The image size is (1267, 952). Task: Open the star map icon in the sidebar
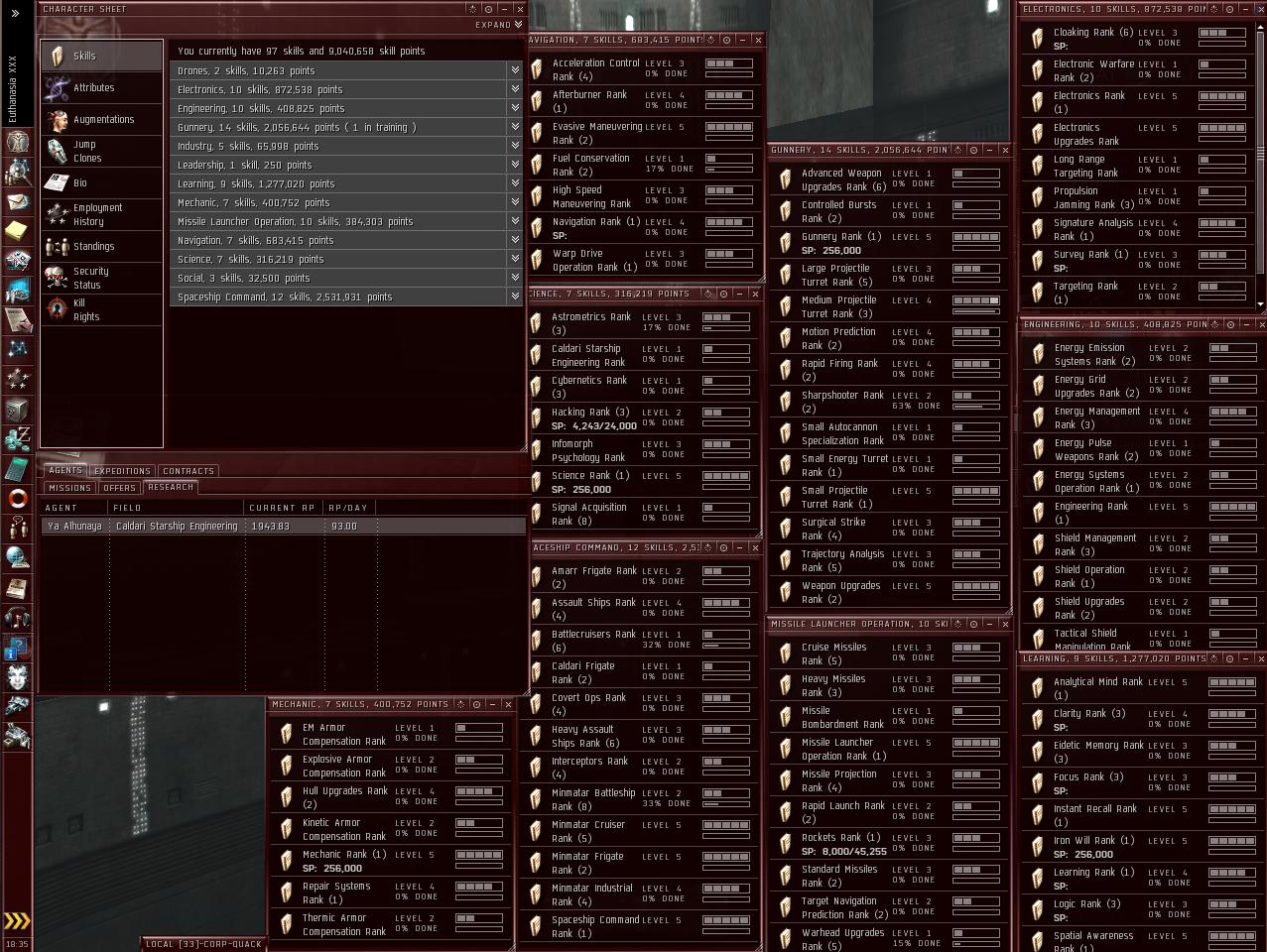coord(17,350)
